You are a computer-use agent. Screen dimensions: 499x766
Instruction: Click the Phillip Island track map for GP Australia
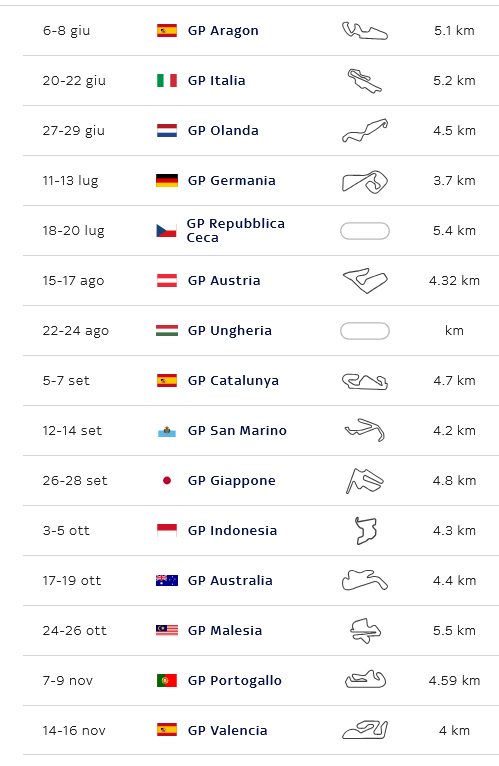(x=365, y=580)
